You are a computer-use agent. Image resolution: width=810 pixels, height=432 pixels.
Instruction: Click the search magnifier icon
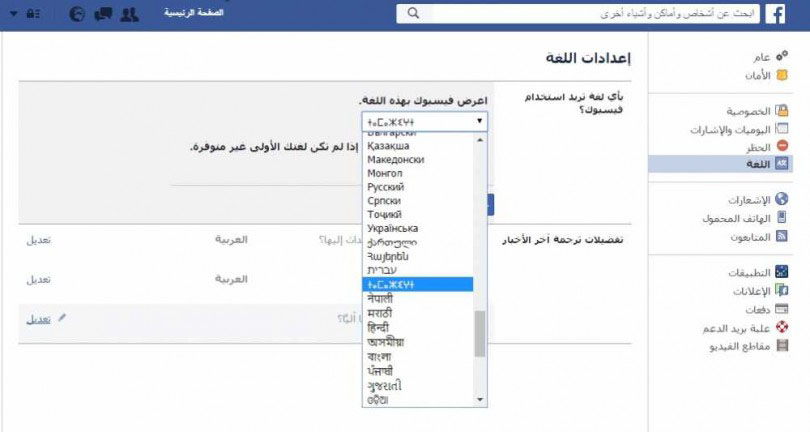tap(411, 15)
